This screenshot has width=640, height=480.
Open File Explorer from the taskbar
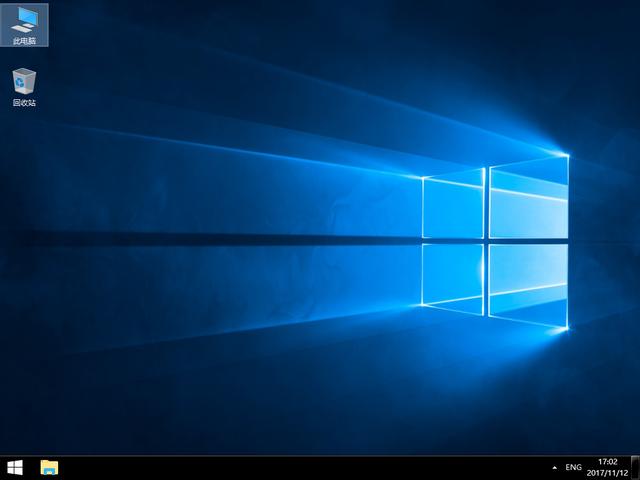(49, 468)
